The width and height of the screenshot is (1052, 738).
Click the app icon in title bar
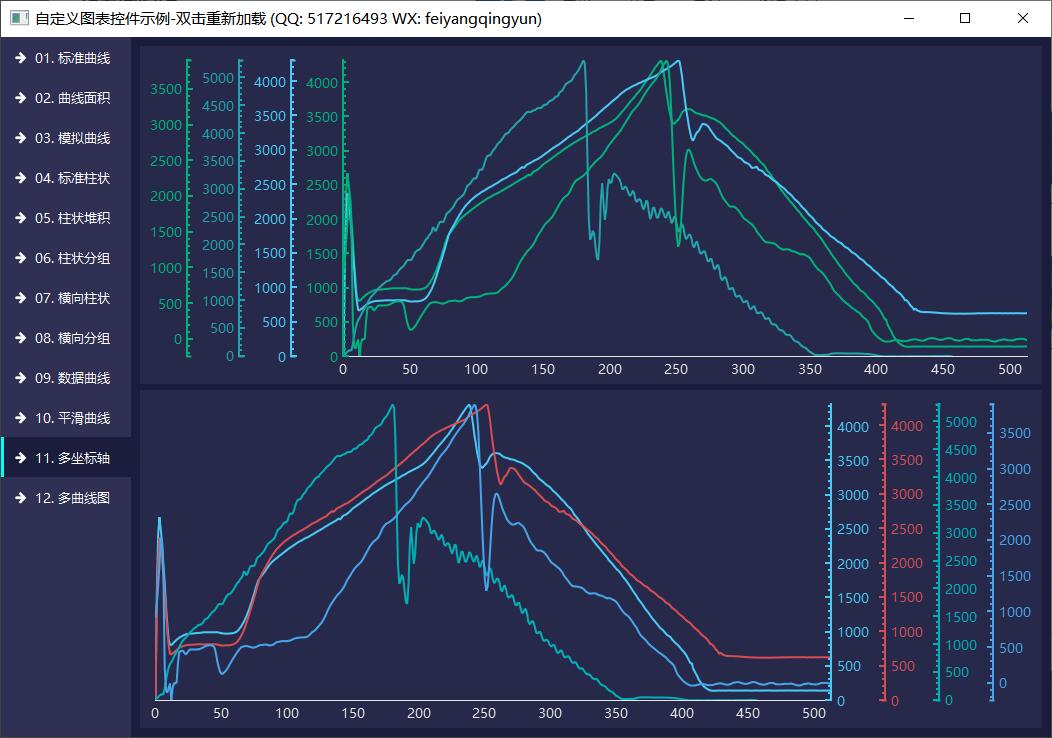click(x=18, y=18)
